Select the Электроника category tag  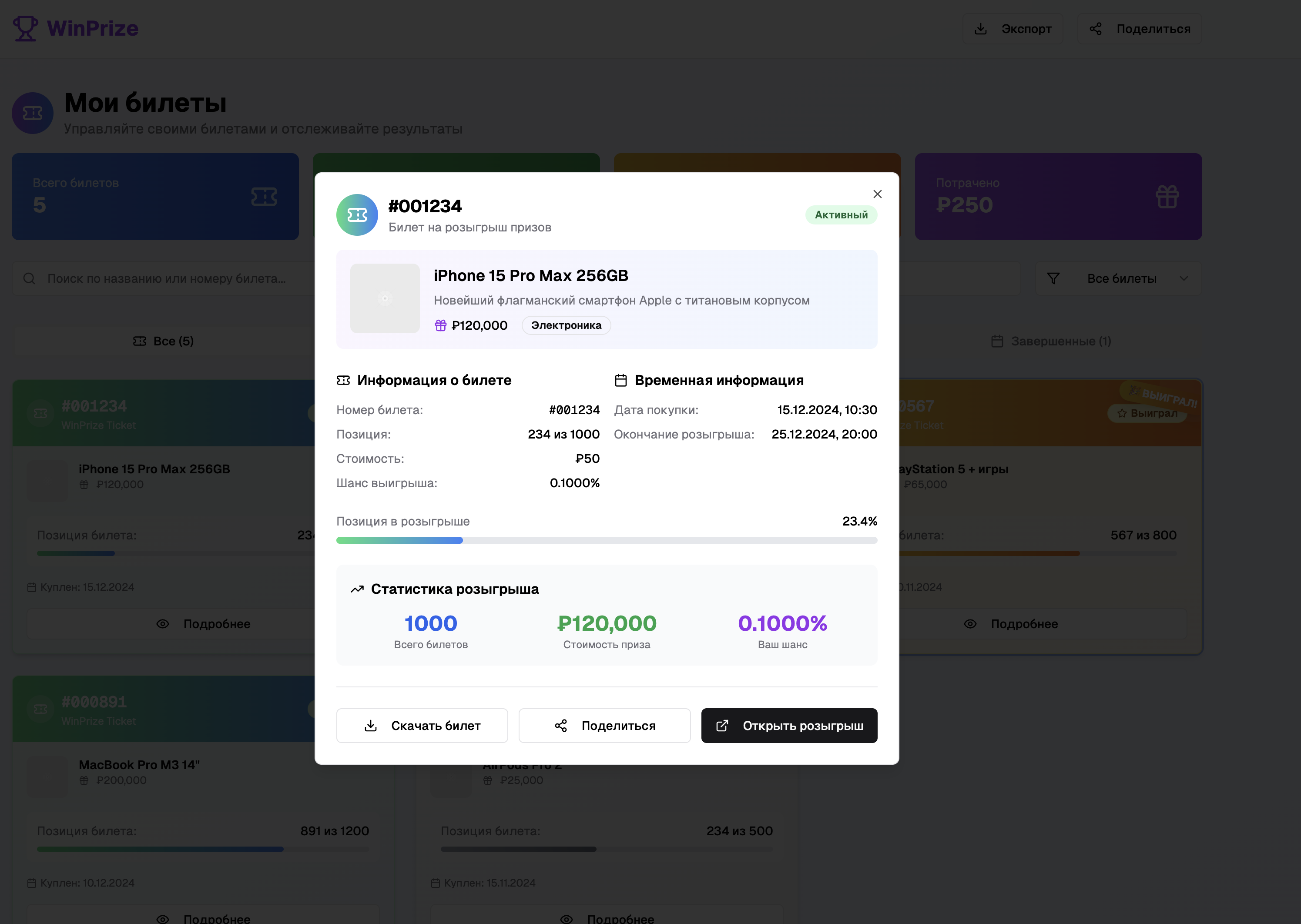click(566, 325)
